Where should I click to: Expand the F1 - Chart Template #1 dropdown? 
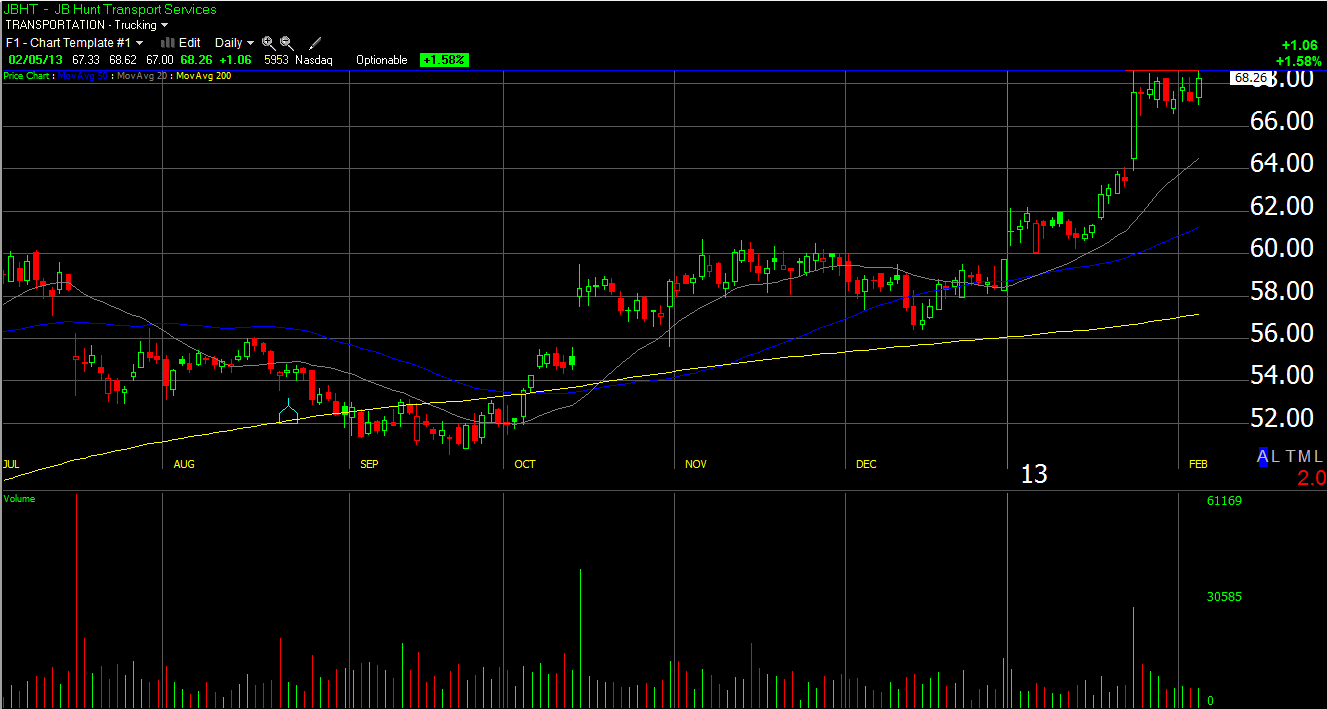tap(74, 43)
